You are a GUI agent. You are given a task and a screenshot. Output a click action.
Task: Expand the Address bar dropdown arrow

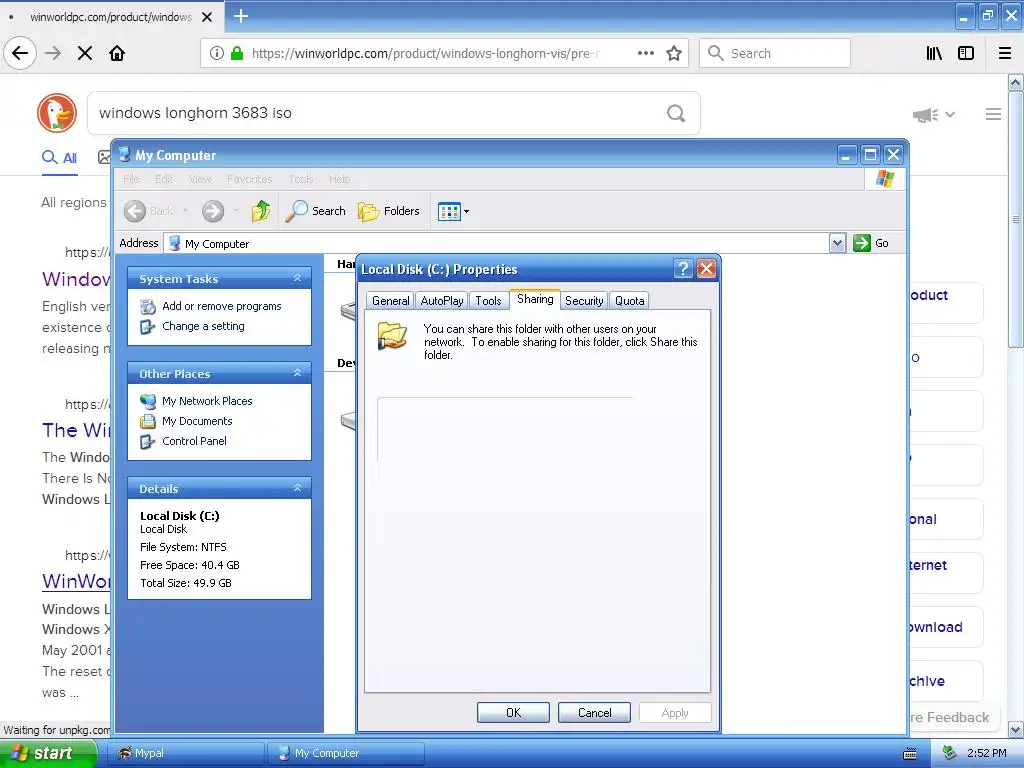837,244
